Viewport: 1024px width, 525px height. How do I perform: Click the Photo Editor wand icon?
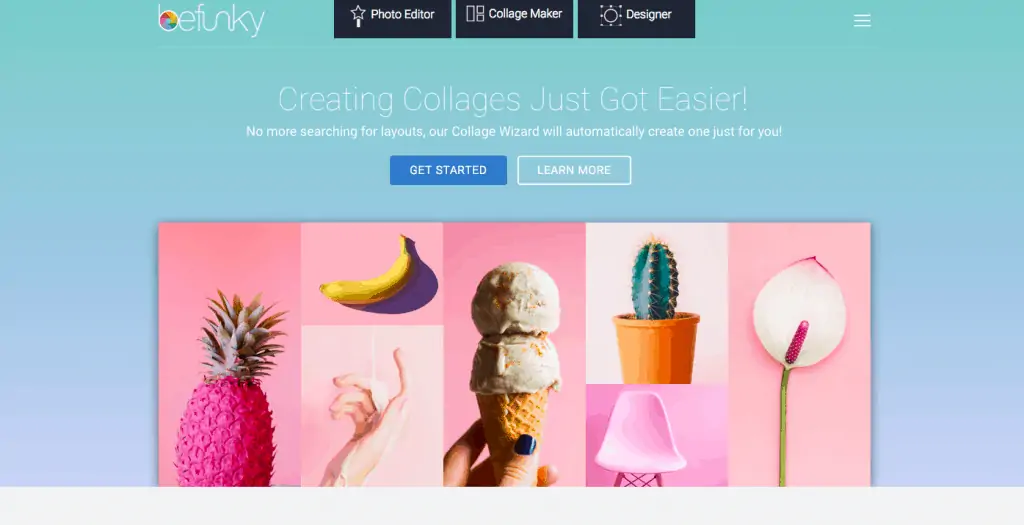(358, 15)
